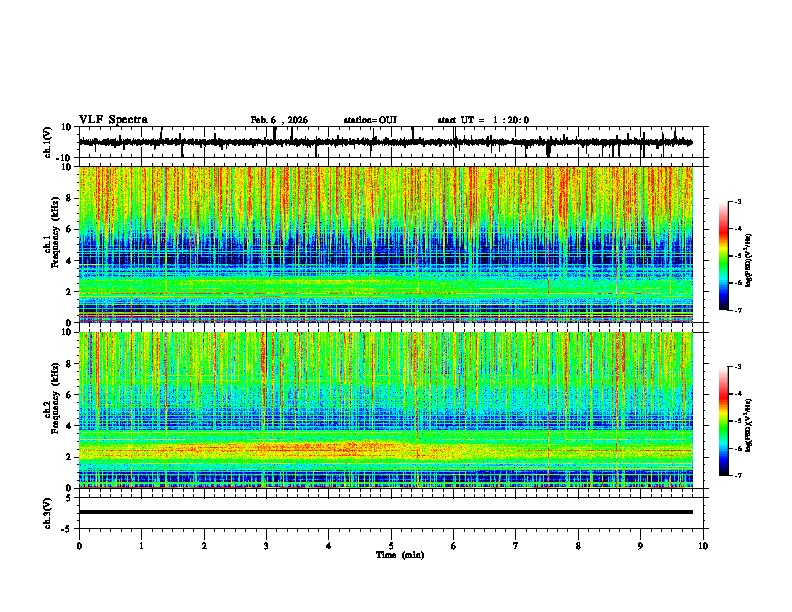Select the "Time (min)" axis label
This screenshot has width=792, height=612.
(400, 555)
